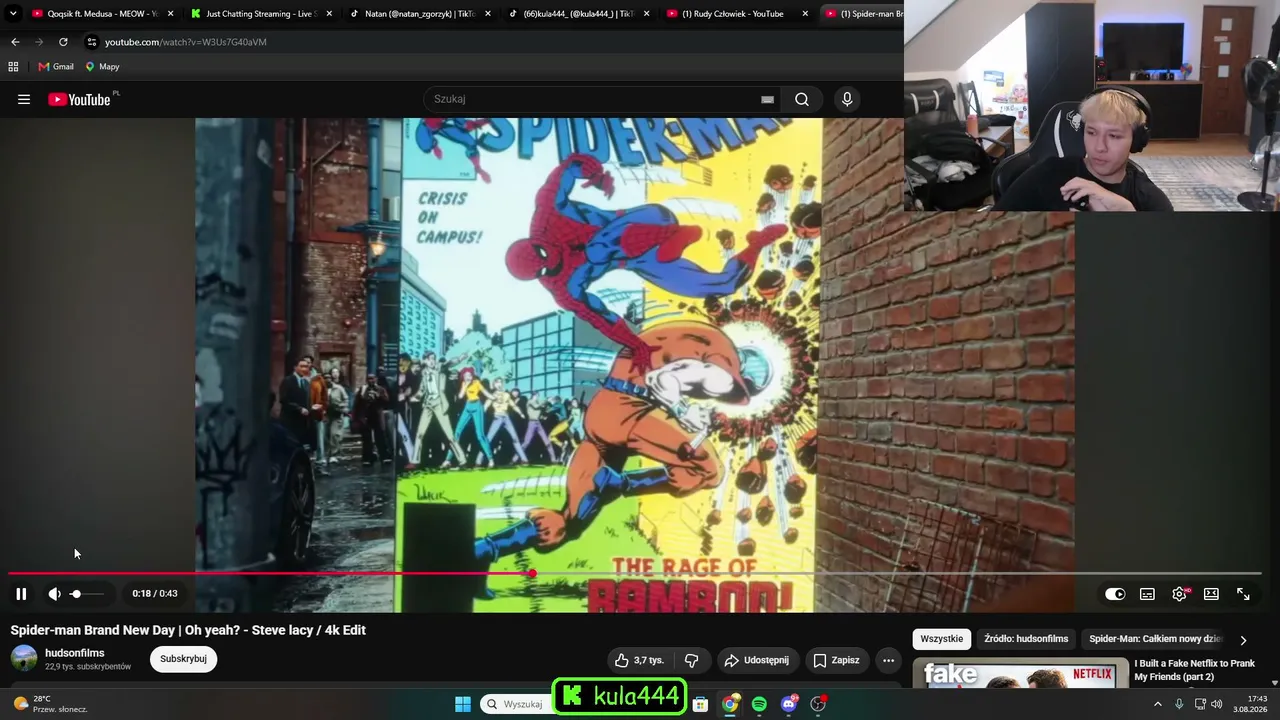Go to the YouTube home logo
This screenshot has width=1280, height=720.
coord(80,99)
